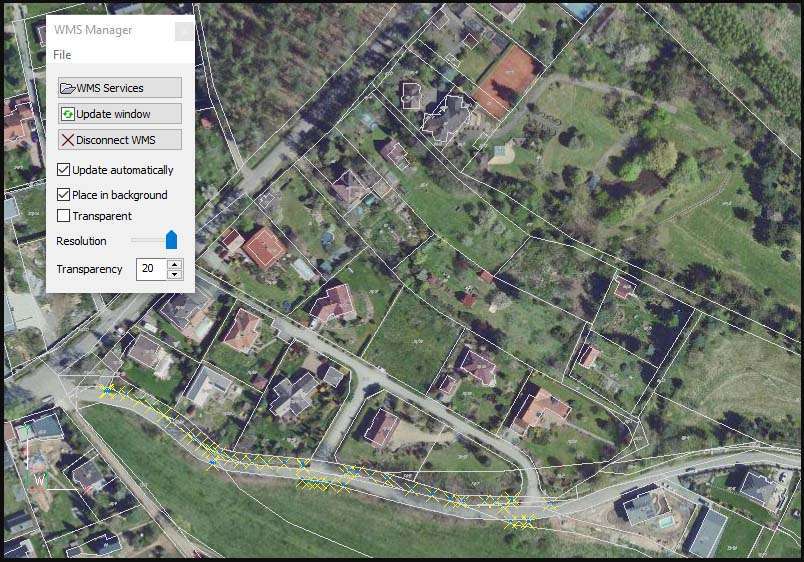
Task: Click the Transparency value field
Action: tap(152, 269)
